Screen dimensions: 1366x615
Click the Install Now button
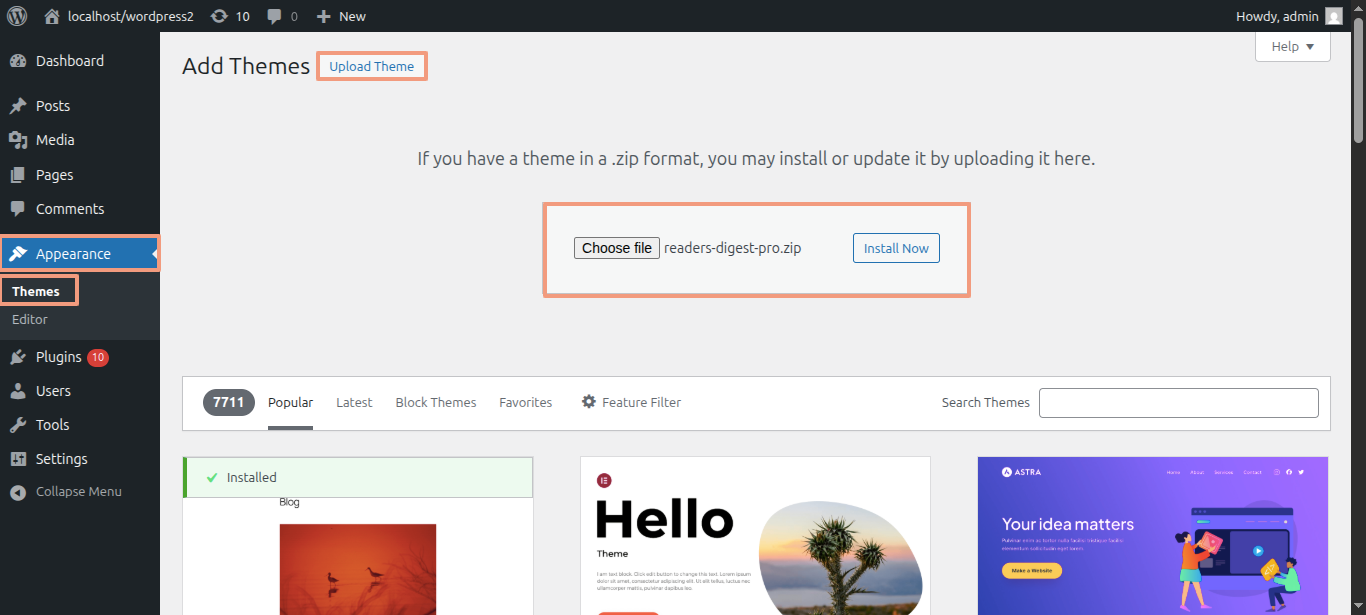tap(896, 248)
